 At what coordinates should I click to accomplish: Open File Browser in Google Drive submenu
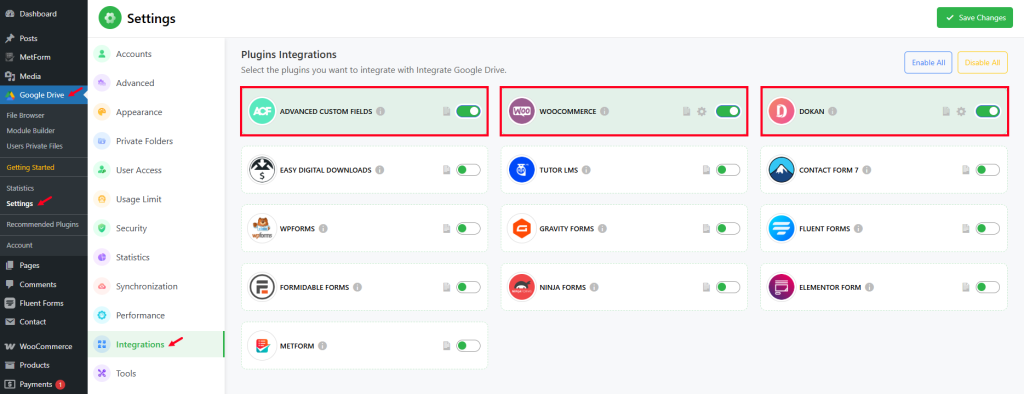tap(25, 115)
